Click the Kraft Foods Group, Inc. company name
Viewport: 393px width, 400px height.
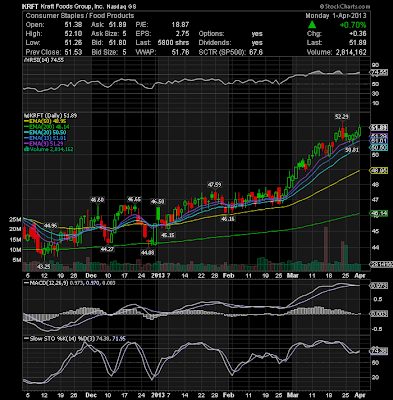click(71, 6)
